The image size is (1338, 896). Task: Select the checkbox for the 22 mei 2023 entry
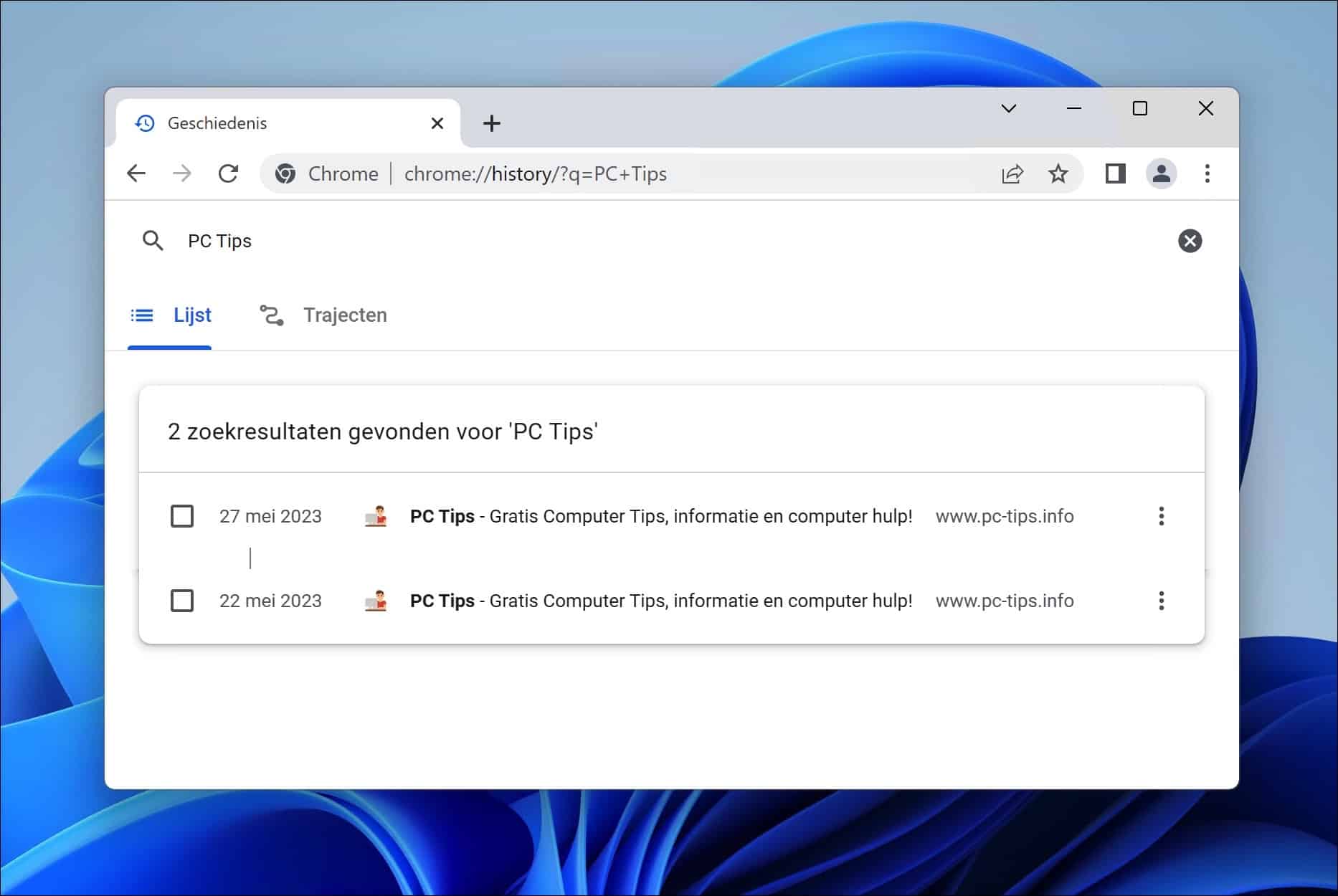[x=183, y=601]
